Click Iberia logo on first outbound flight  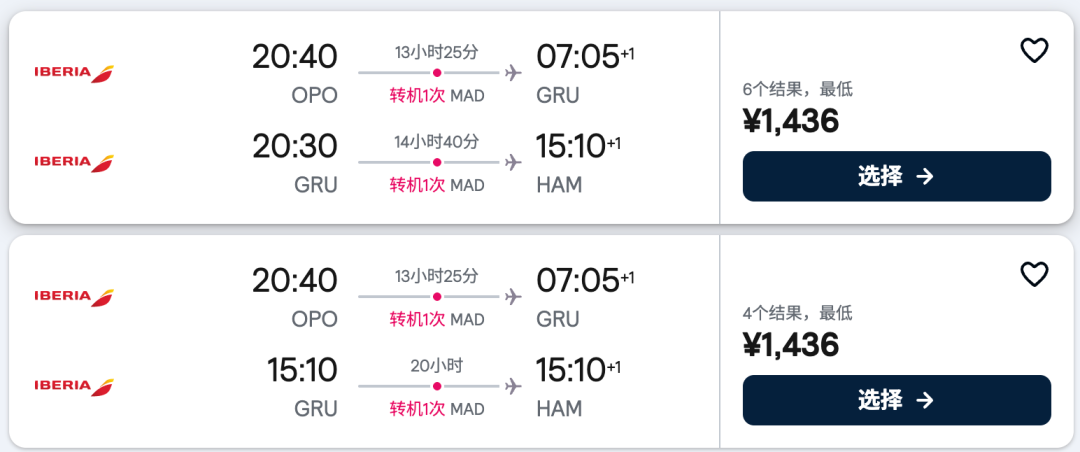tap(74, 73)
